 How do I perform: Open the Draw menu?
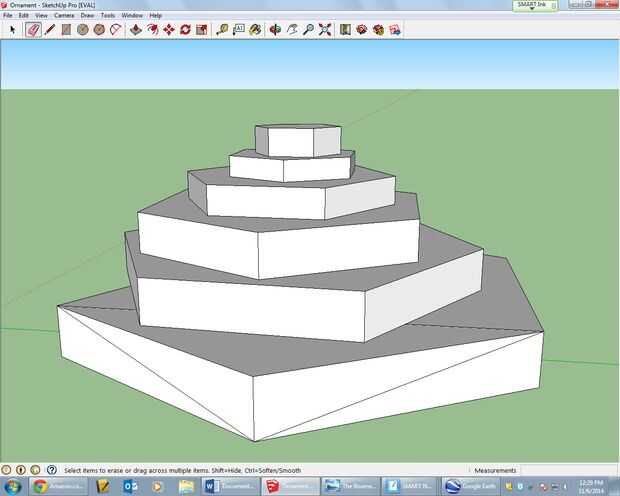coord(87,15)
